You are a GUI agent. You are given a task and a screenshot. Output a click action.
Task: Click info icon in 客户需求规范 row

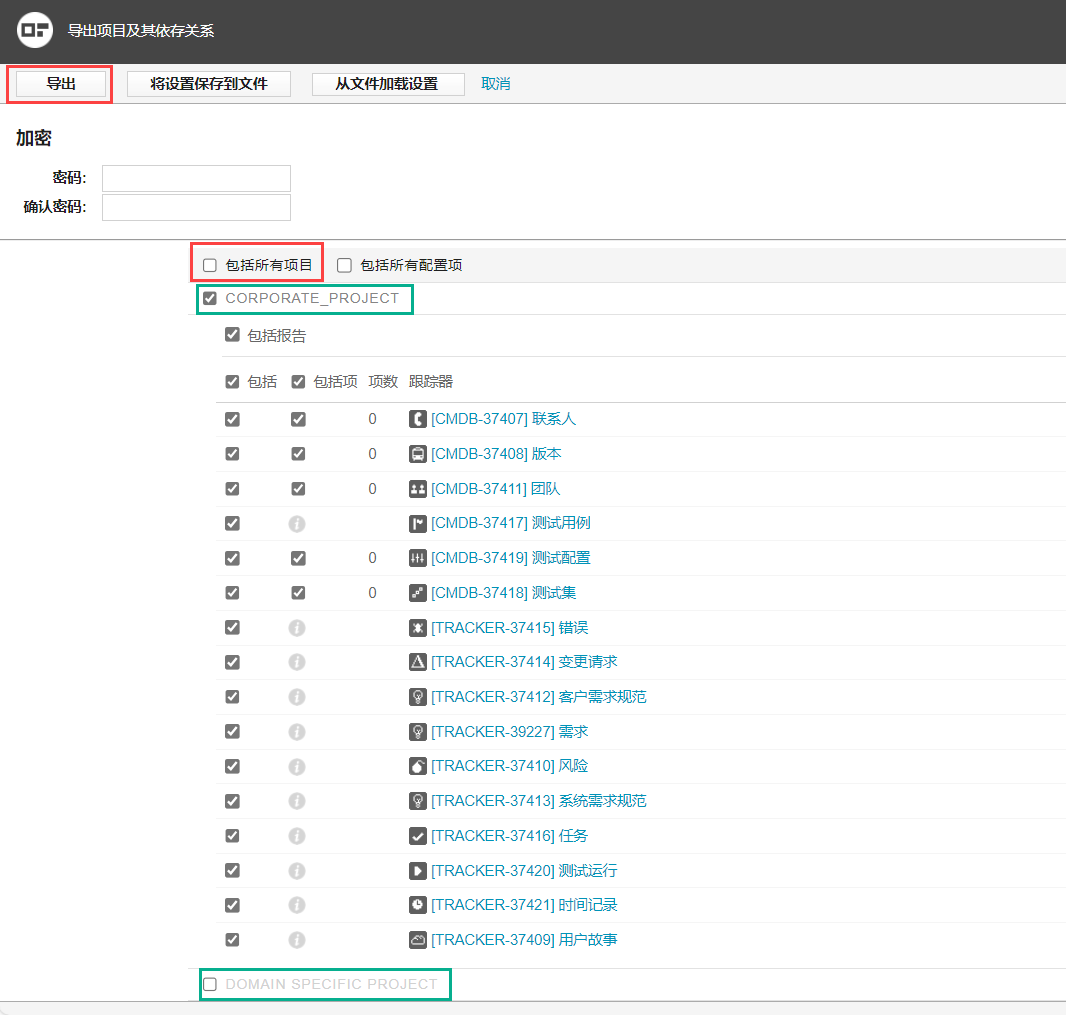point(297,697)
